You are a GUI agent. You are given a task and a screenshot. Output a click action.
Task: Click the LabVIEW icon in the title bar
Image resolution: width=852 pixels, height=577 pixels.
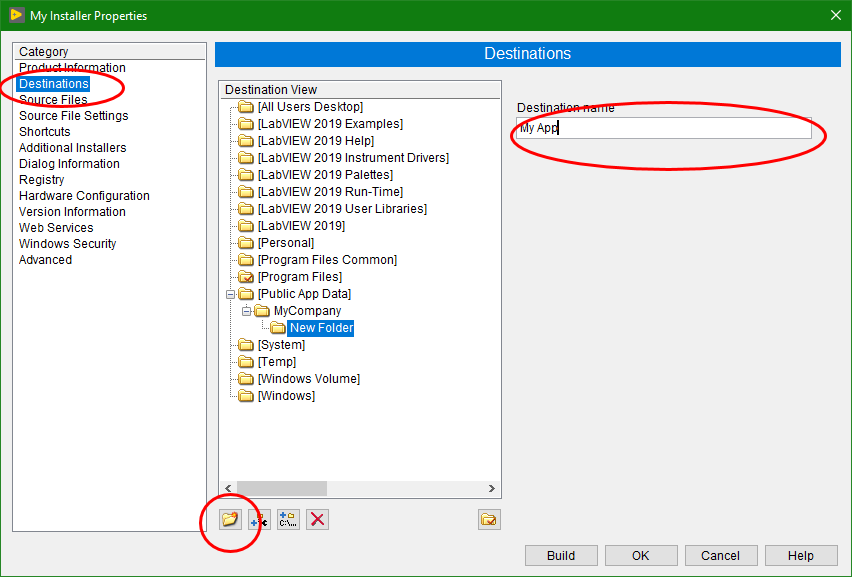coord(16,15)
